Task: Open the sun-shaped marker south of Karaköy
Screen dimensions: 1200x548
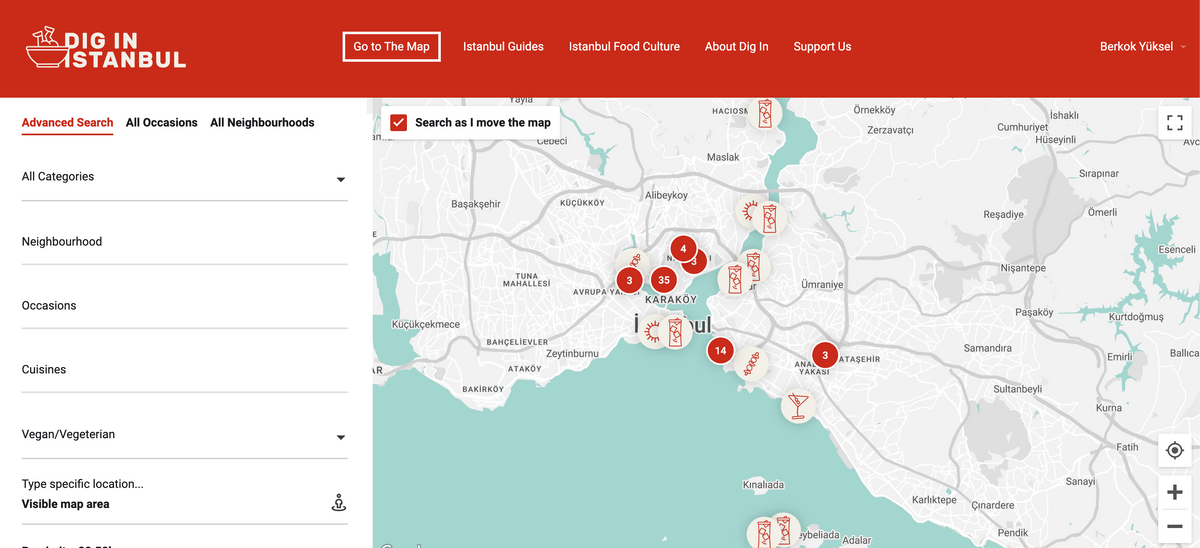Action: click(x=653, y=331)
